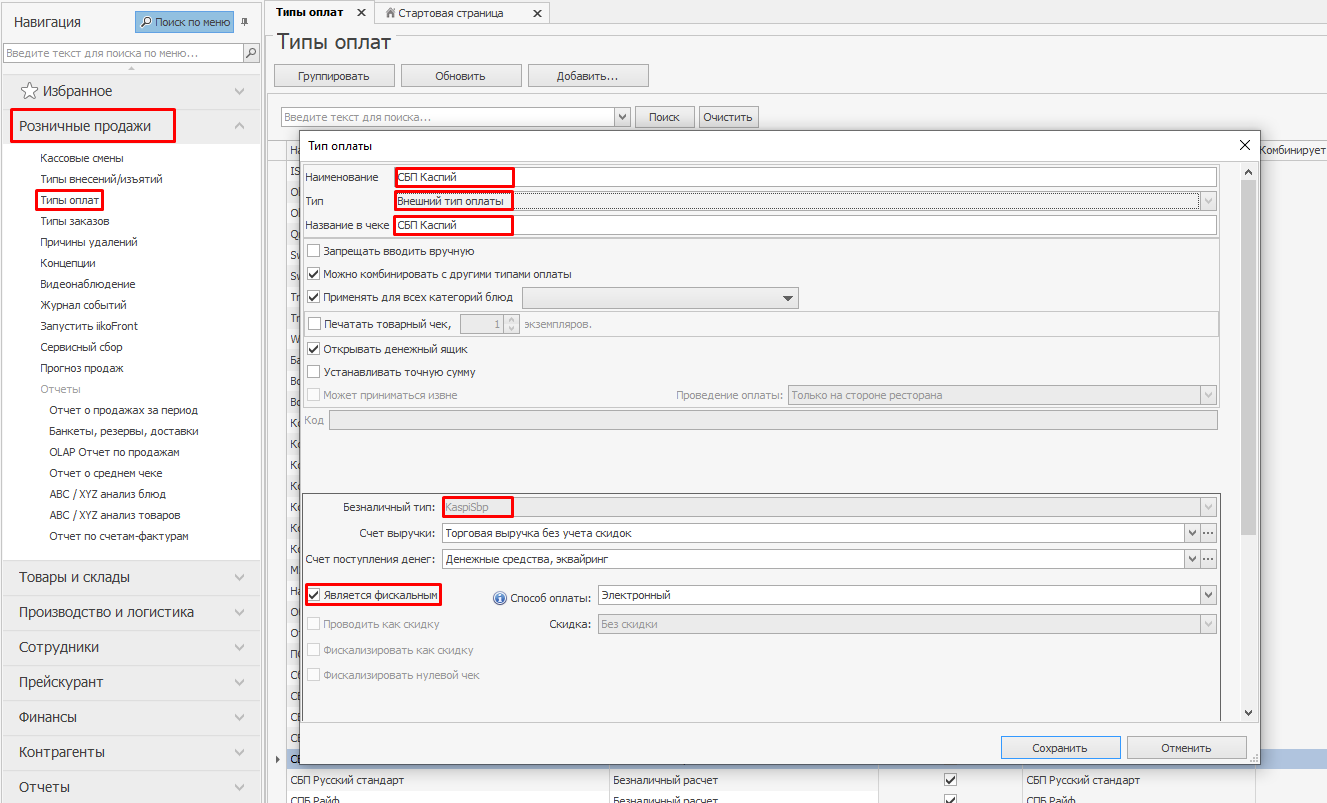Open Журнал событий menu item
Screen dimensions: 1327x803
[x=83, y=305]
